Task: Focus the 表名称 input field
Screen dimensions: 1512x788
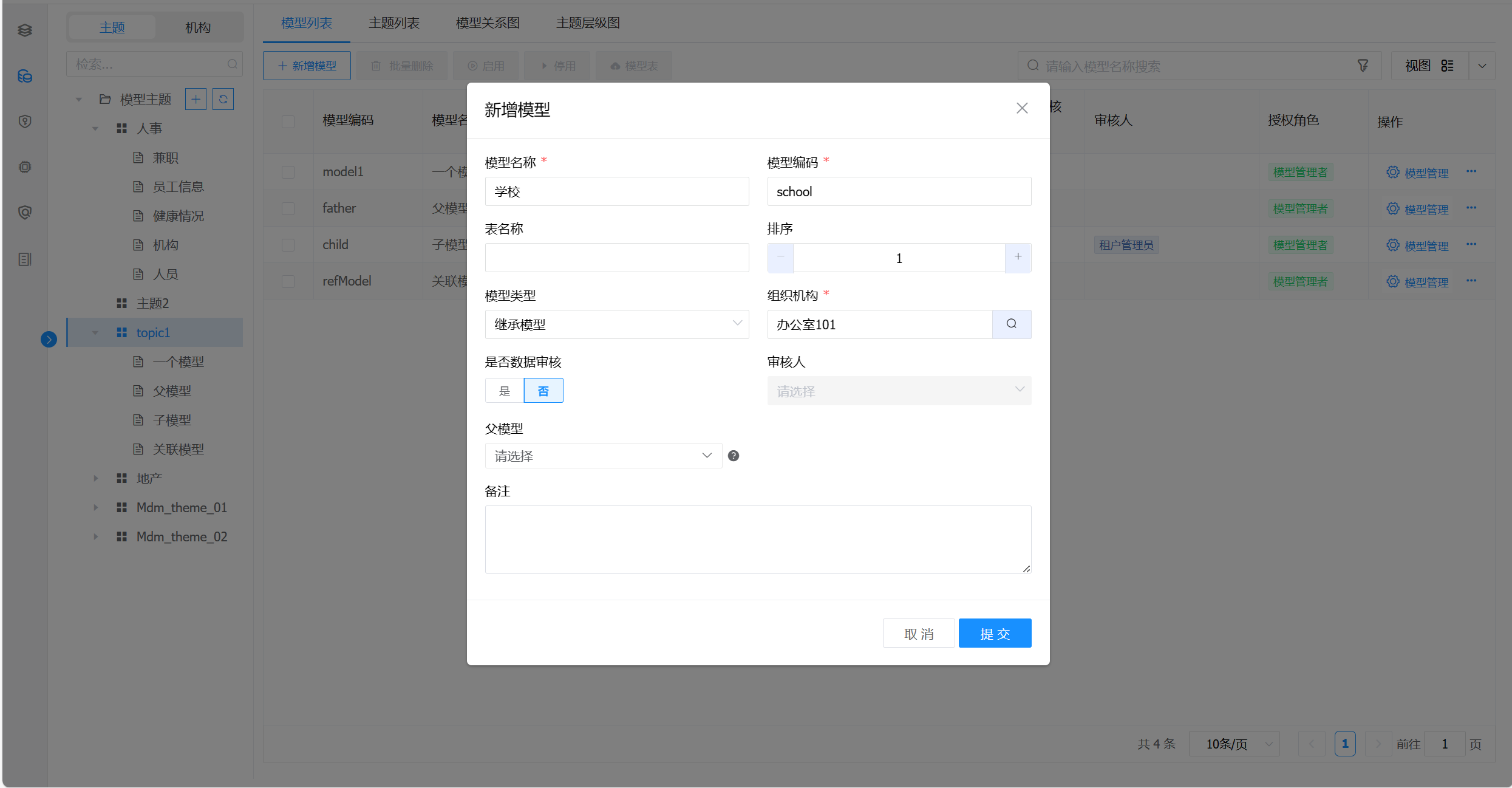Action: tap(617, 258)
